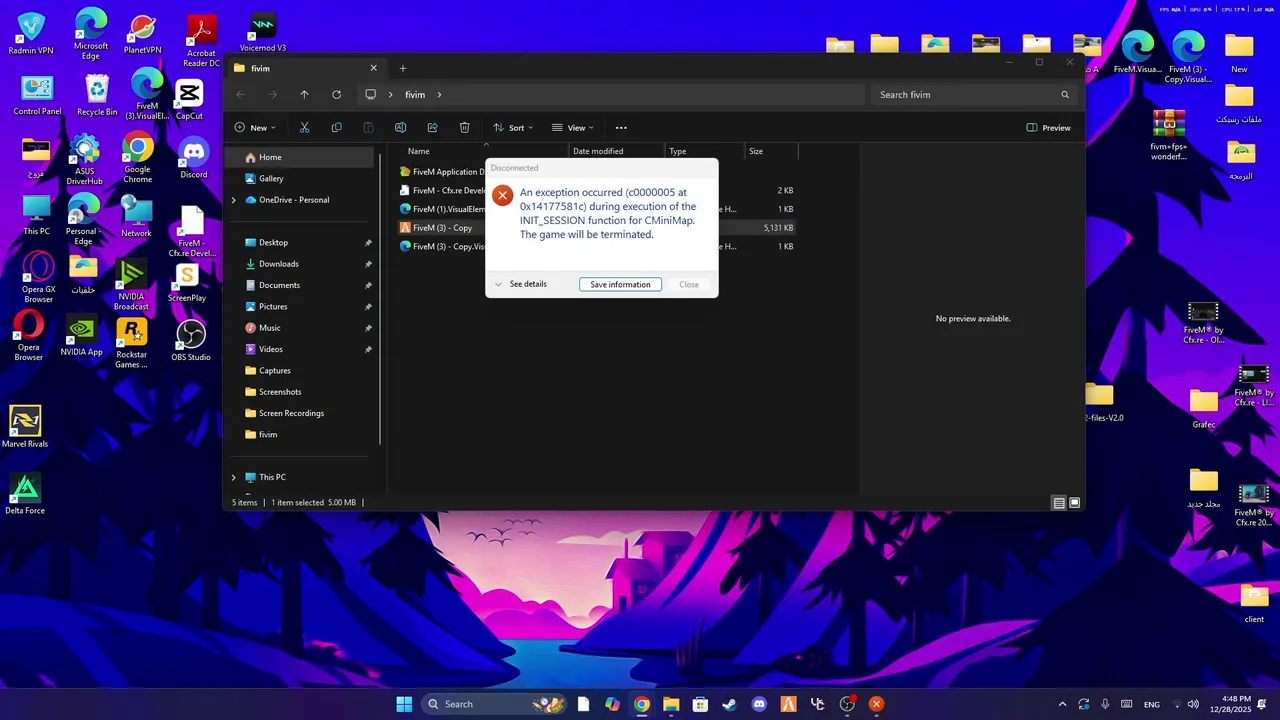This screenshot has width=1280, height=720.
Task: Refresh the fivim folder view
Action: click(336, 95)
